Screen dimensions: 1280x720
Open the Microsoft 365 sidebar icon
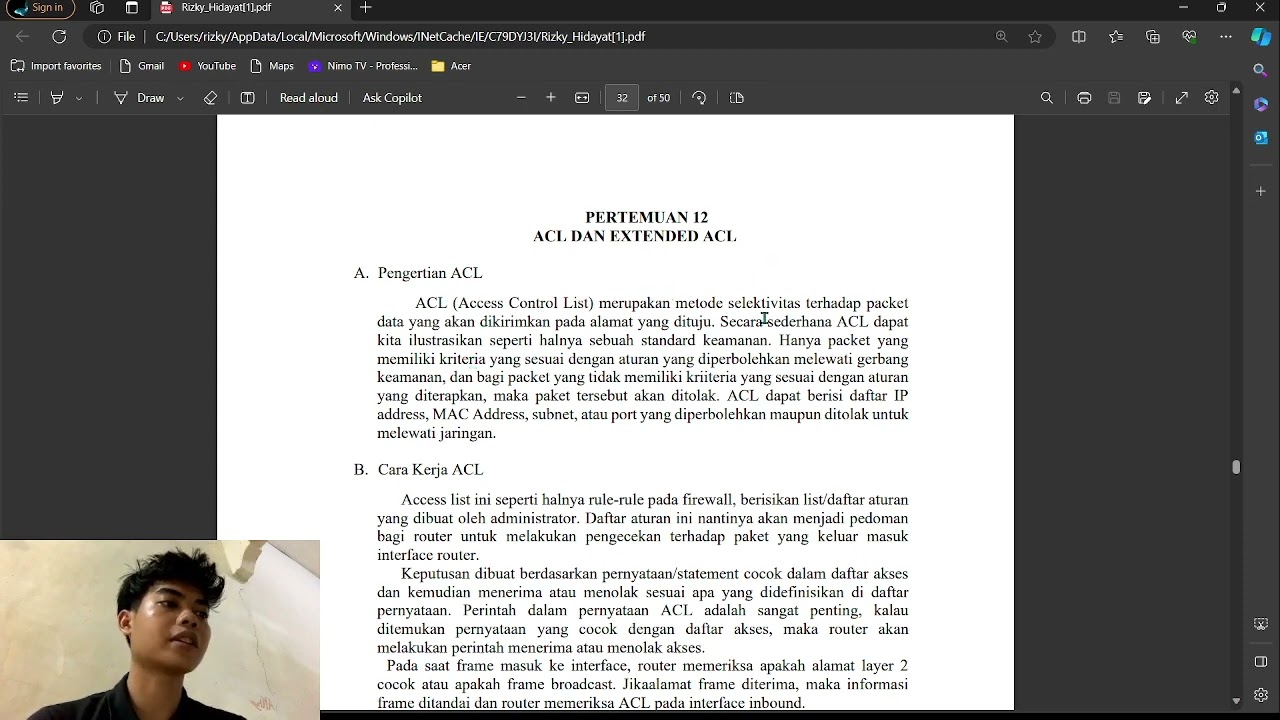(1261, 104)
